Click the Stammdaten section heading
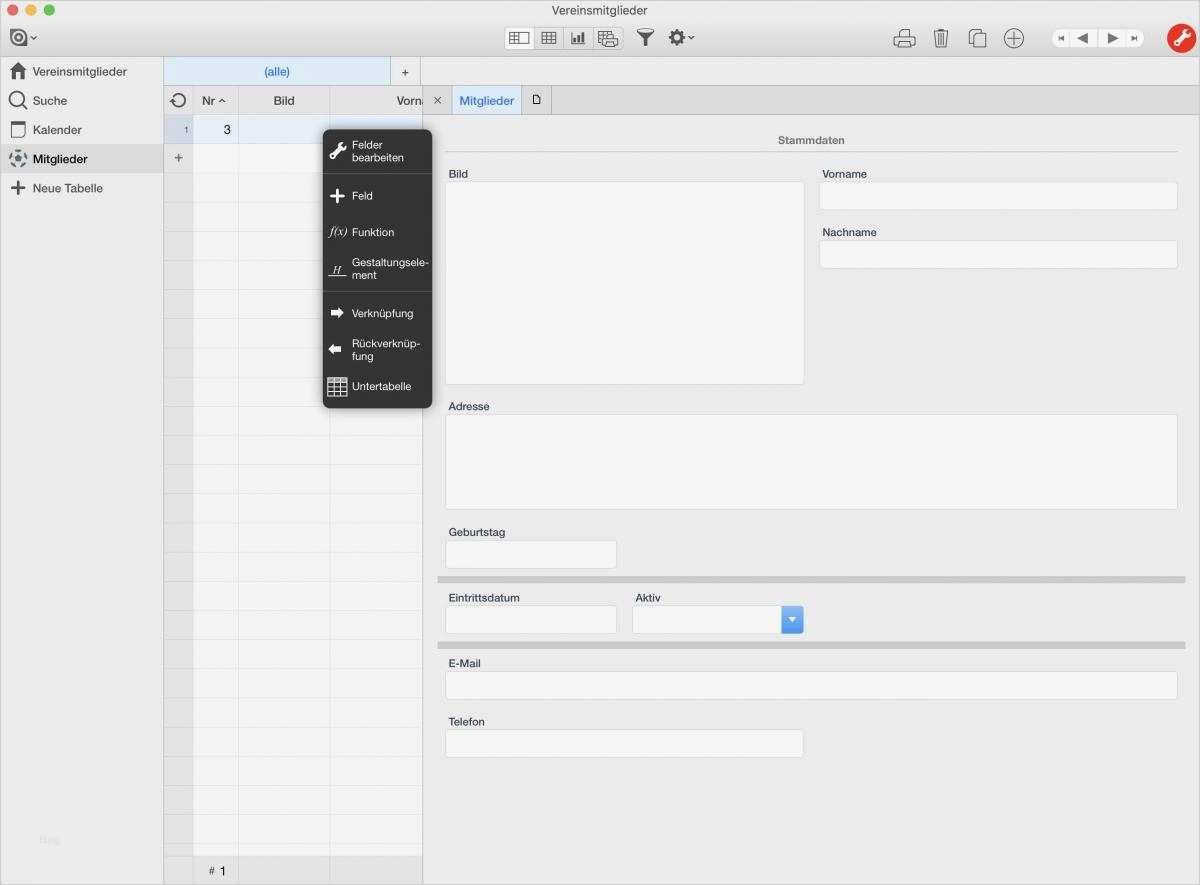Screen dimensions: 1200x885 click(811, 141)
